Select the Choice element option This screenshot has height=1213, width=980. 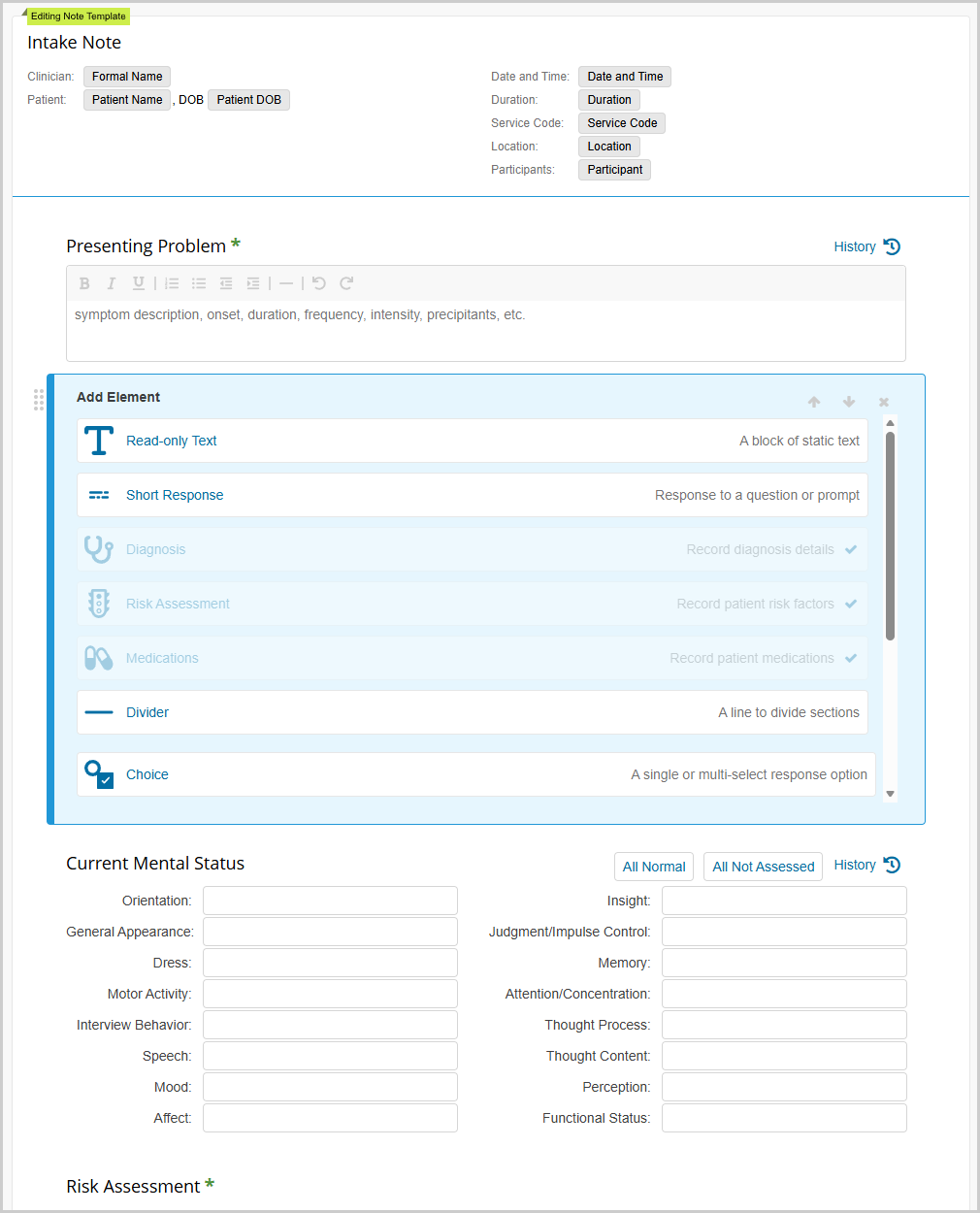coord(476,774)
